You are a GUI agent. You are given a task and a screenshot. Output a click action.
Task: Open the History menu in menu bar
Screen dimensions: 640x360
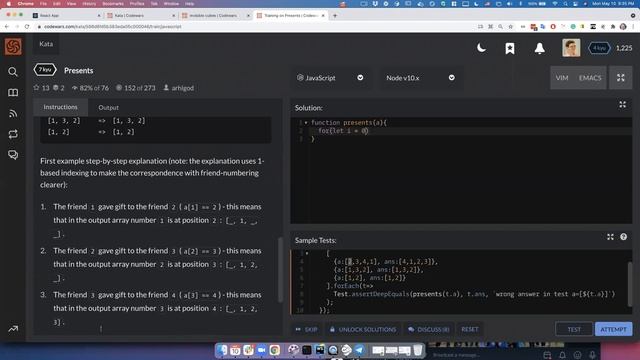coord(89,4)
